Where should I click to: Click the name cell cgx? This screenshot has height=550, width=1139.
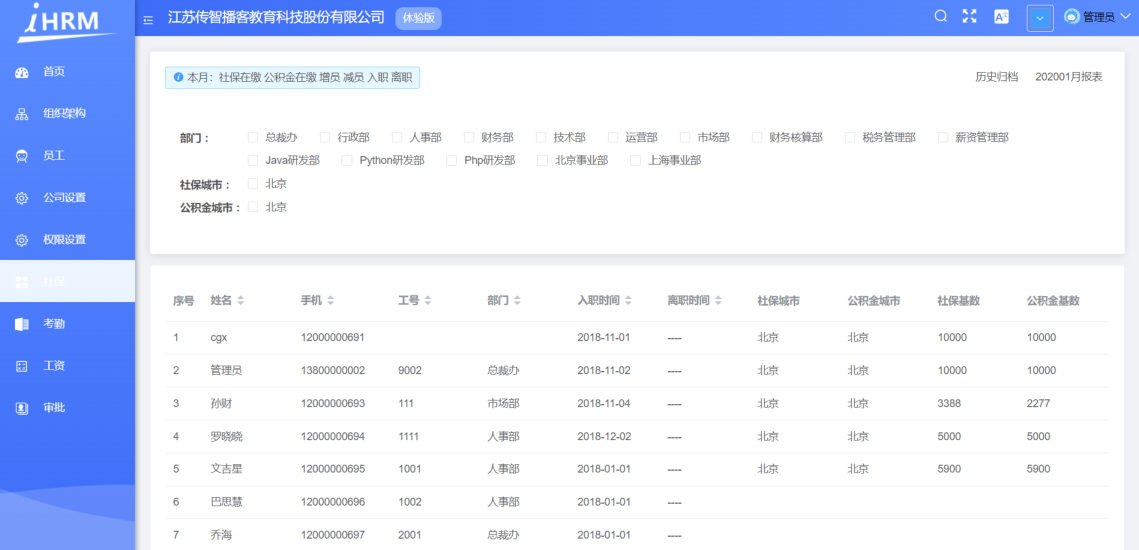click(x=219, y=338)
